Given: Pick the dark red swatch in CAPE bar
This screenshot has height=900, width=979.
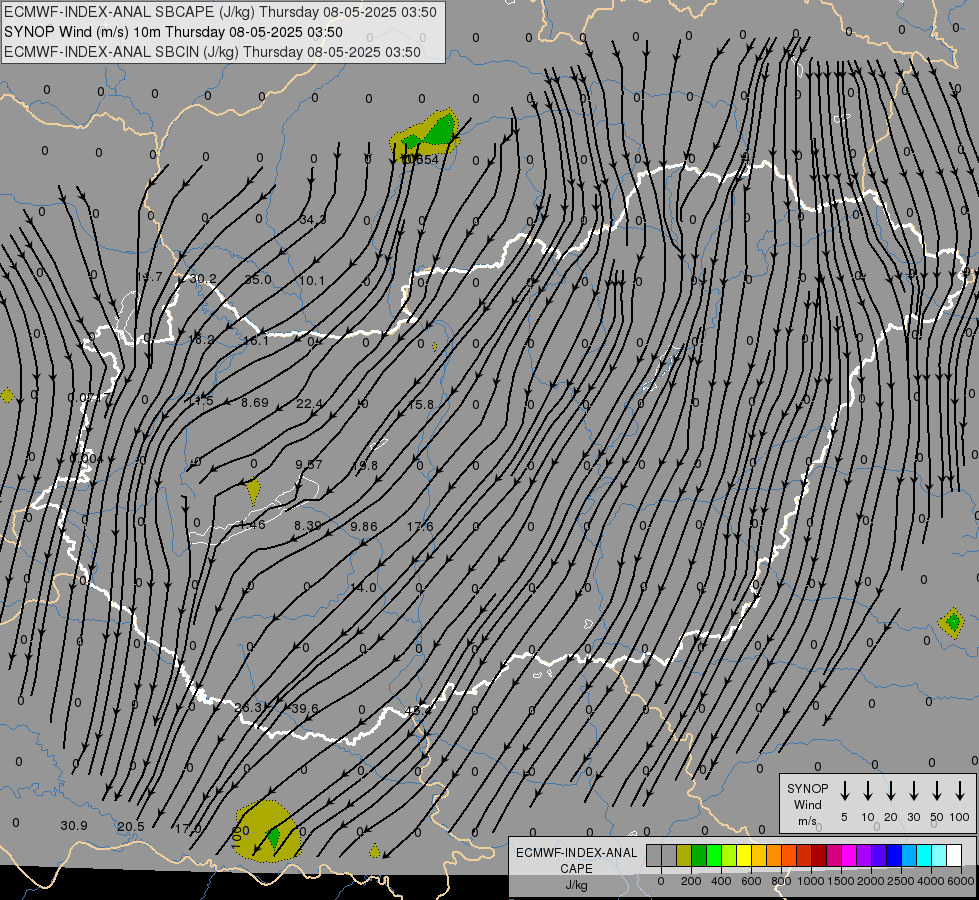Looking at the screenshot, I should click(x=819, y=855).
